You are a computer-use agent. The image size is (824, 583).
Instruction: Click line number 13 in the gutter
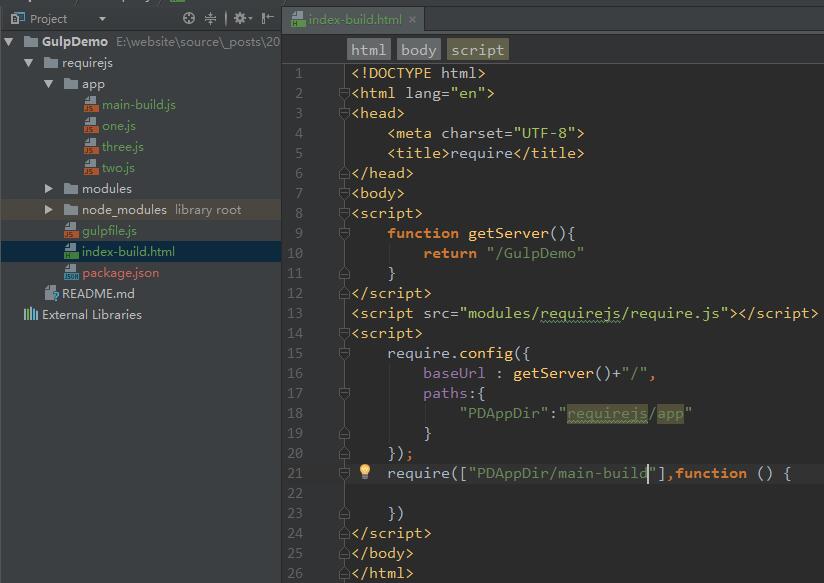point(295,313)
